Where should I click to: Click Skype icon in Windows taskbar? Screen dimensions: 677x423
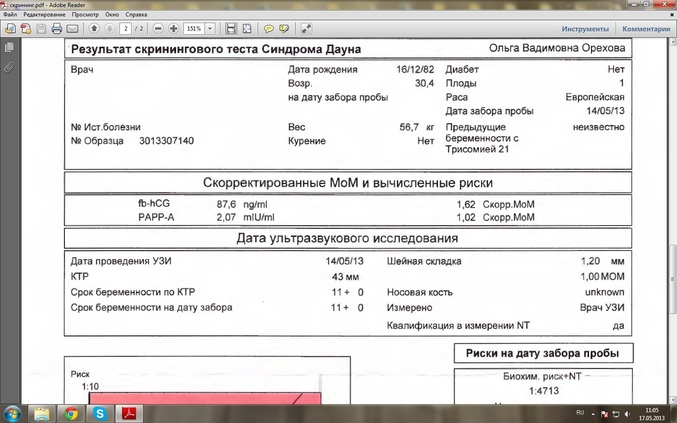tap(100, 412)
